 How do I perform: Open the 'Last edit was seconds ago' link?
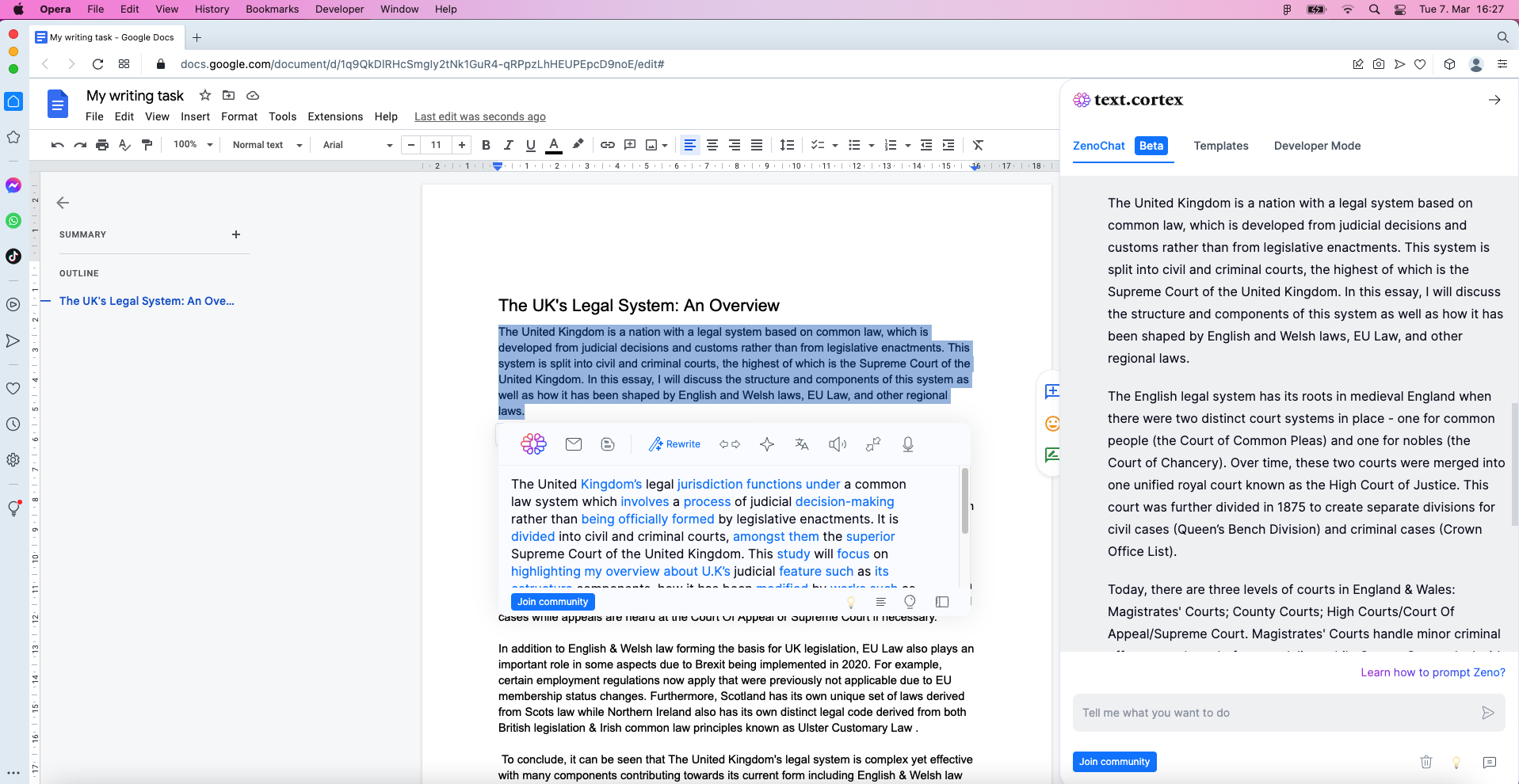tap(480, 116)
